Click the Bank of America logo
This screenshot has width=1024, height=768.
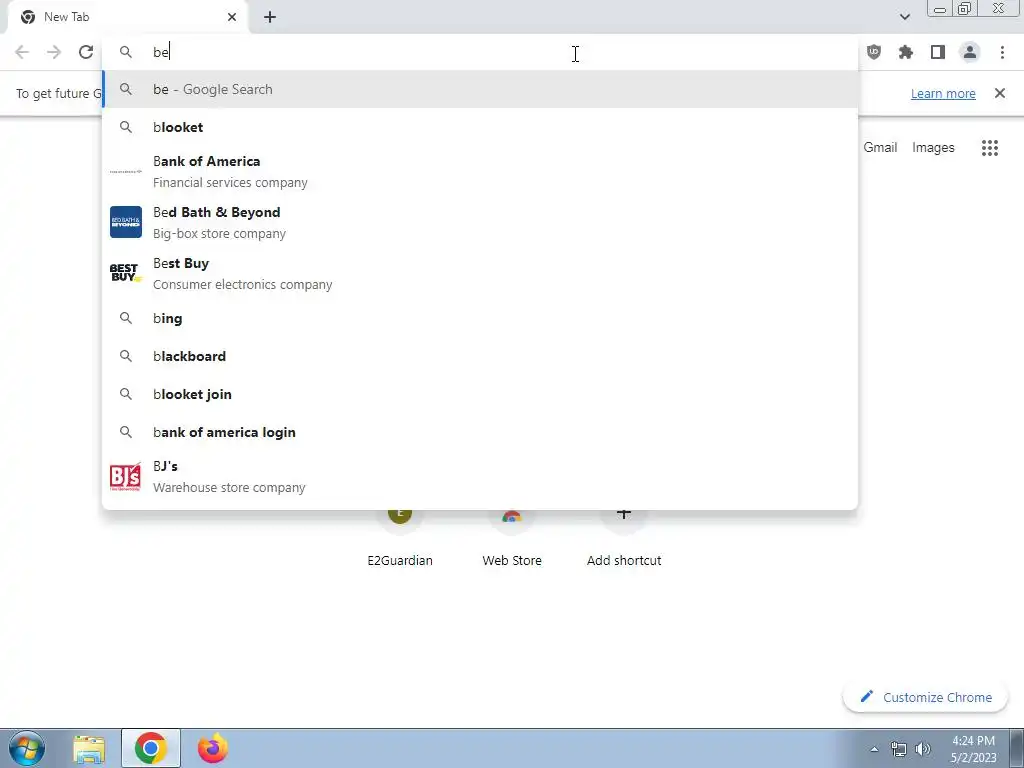coord(125,171)
